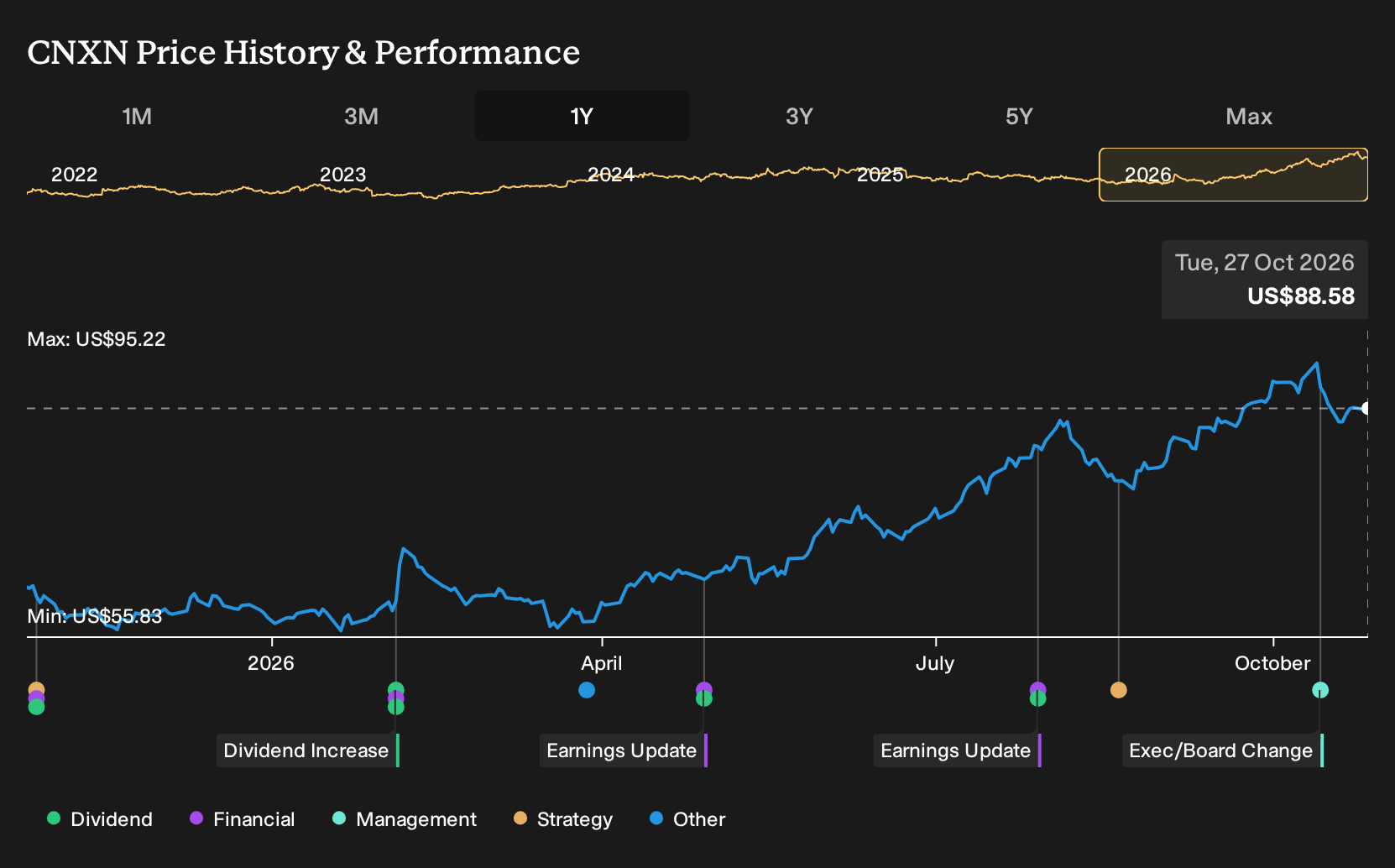
Task: Click the highlighted 2026 range selector window
Action: coord(1233,175)
